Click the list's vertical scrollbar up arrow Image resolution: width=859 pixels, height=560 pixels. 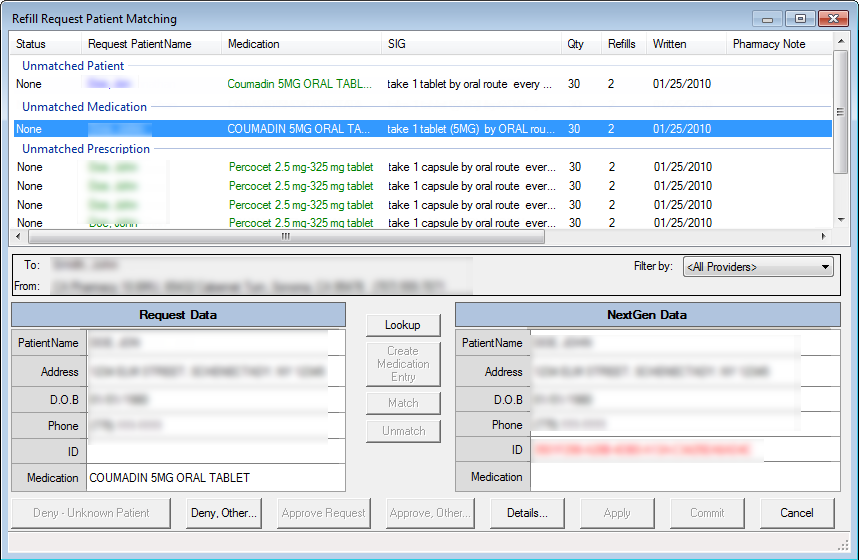841,41
